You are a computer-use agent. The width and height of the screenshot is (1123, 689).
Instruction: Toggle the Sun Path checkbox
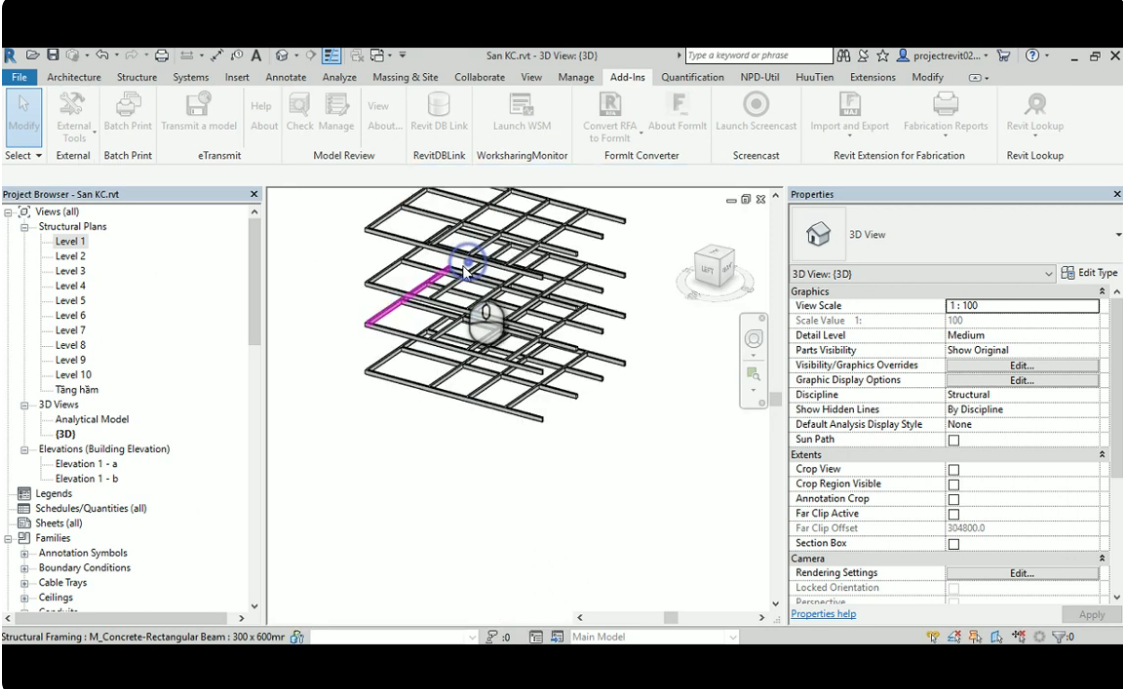point(953,440)
